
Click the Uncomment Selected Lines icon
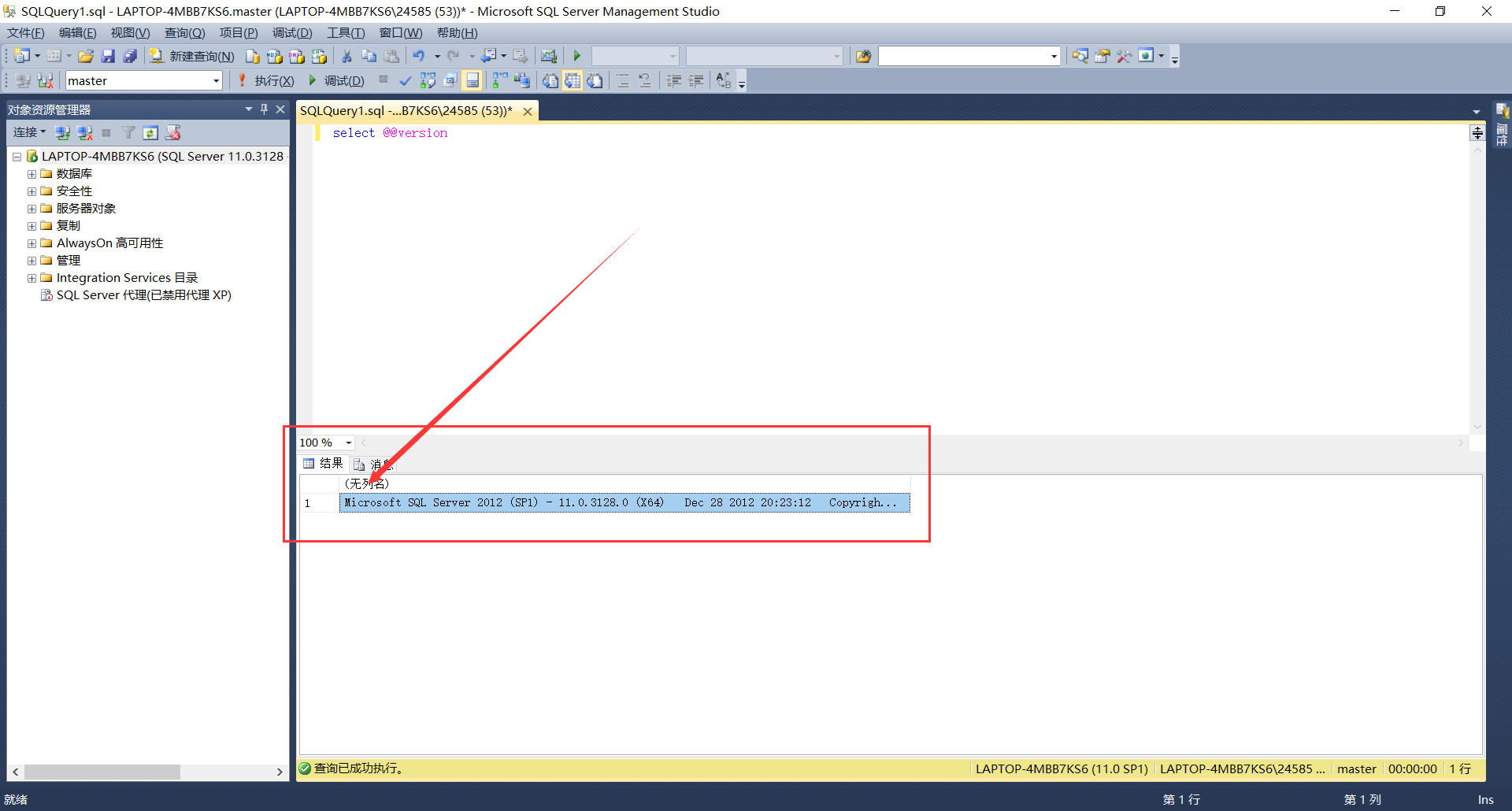(x=644, y=80)
